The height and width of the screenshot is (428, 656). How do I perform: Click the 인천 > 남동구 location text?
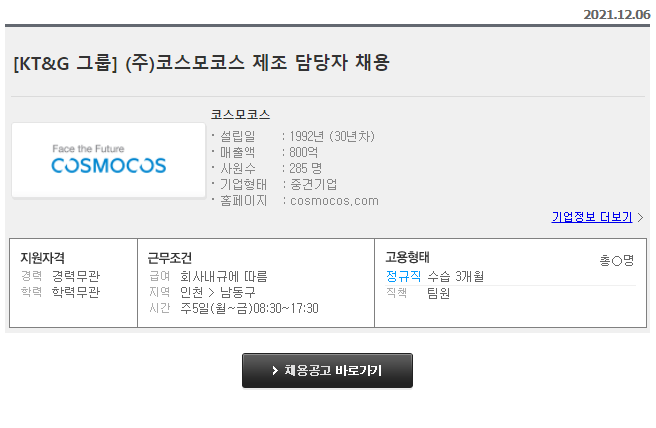click(218, 292)
